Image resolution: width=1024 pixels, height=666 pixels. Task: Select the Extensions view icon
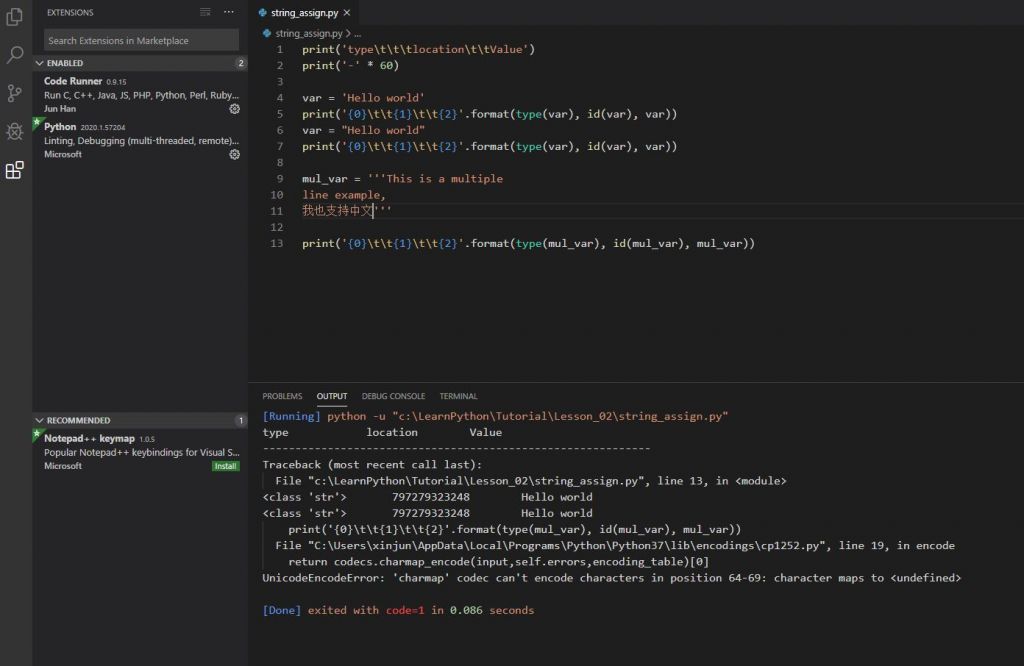(x=15, y=170)
